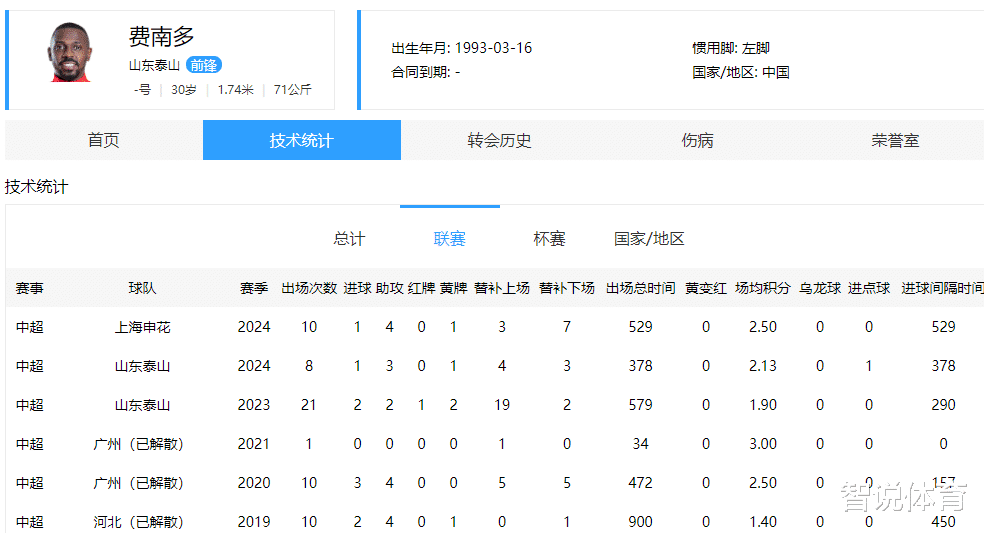Click 中超 in the 上海申花 row
The width and height of the screenshot is (984, 533).
29,327
